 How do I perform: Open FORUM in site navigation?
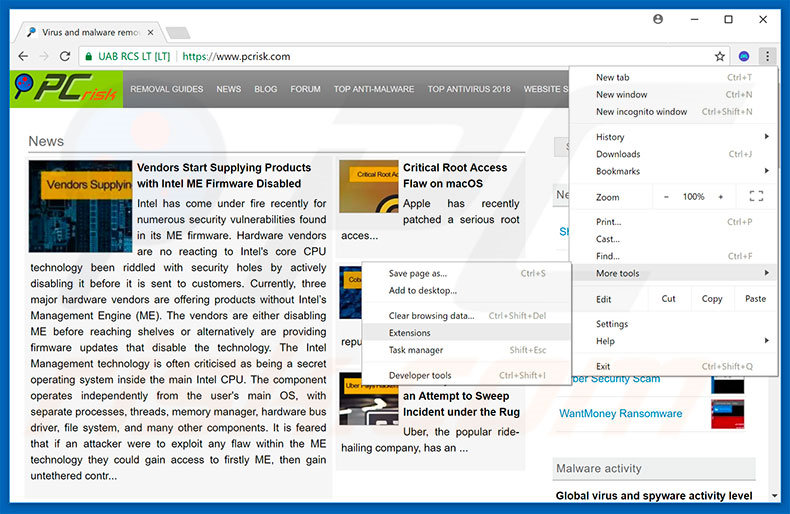click(305, 89)
